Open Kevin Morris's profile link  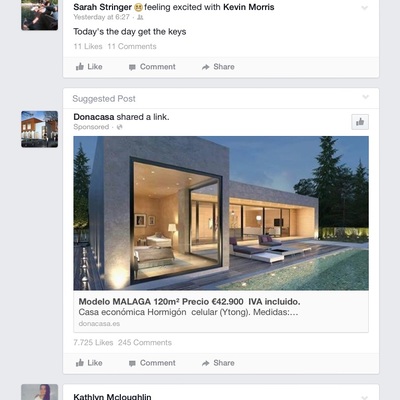[x=249, y=7]
